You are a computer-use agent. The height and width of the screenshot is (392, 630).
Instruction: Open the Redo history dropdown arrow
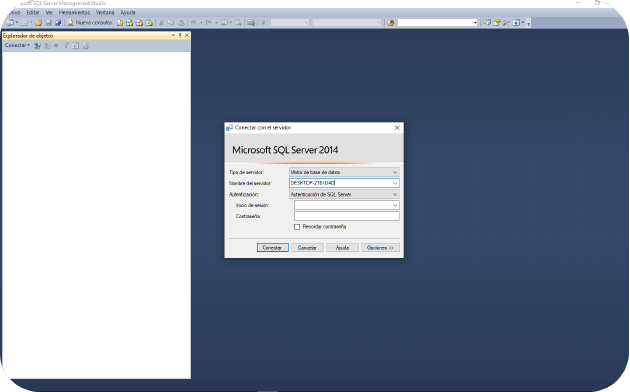click(216, 22)
